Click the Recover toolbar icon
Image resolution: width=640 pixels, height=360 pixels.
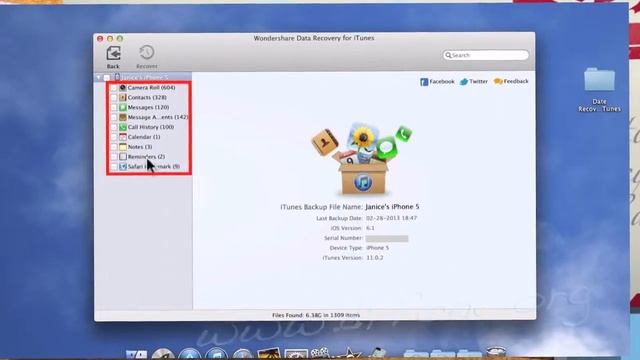coord(147,53)
